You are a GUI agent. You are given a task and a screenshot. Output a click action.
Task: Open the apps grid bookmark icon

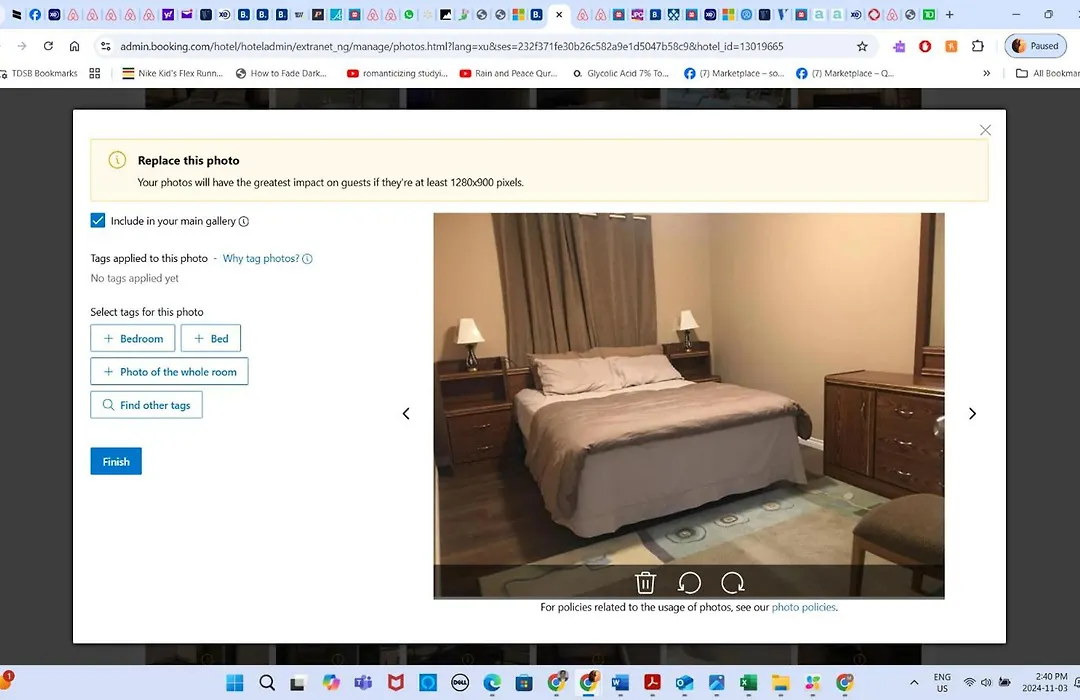[95, 73]
